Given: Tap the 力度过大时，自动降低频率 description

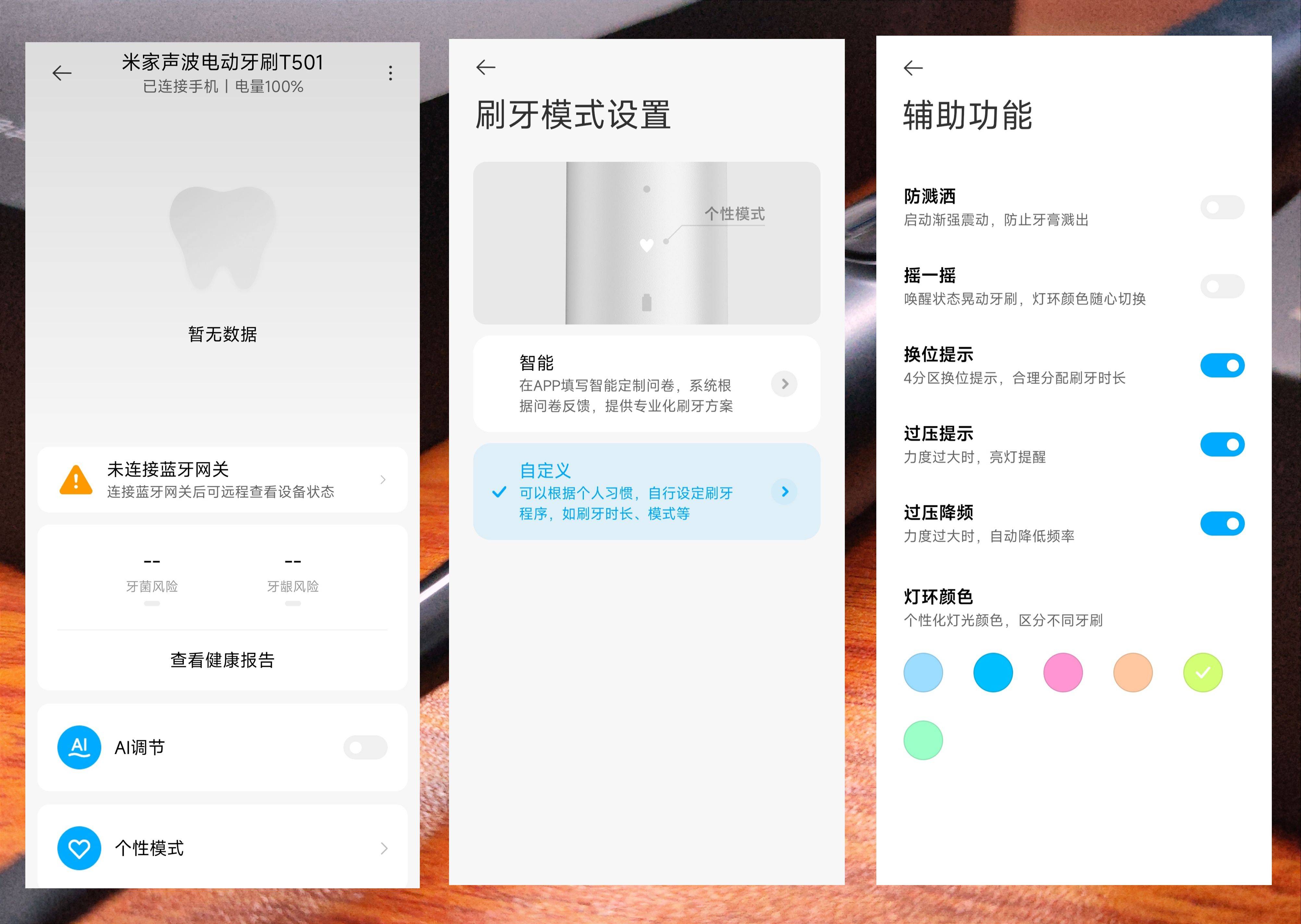Looking at the screenshot, I should tap(989, 536).
